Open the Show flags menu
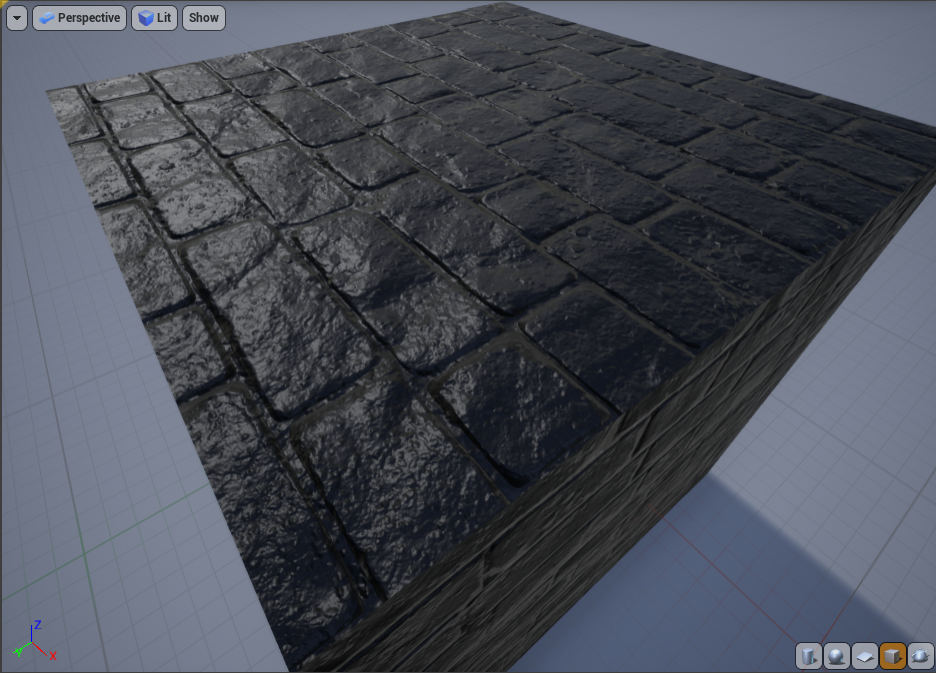This screenshot has width=936, height=673. click(x=204, y=18)
